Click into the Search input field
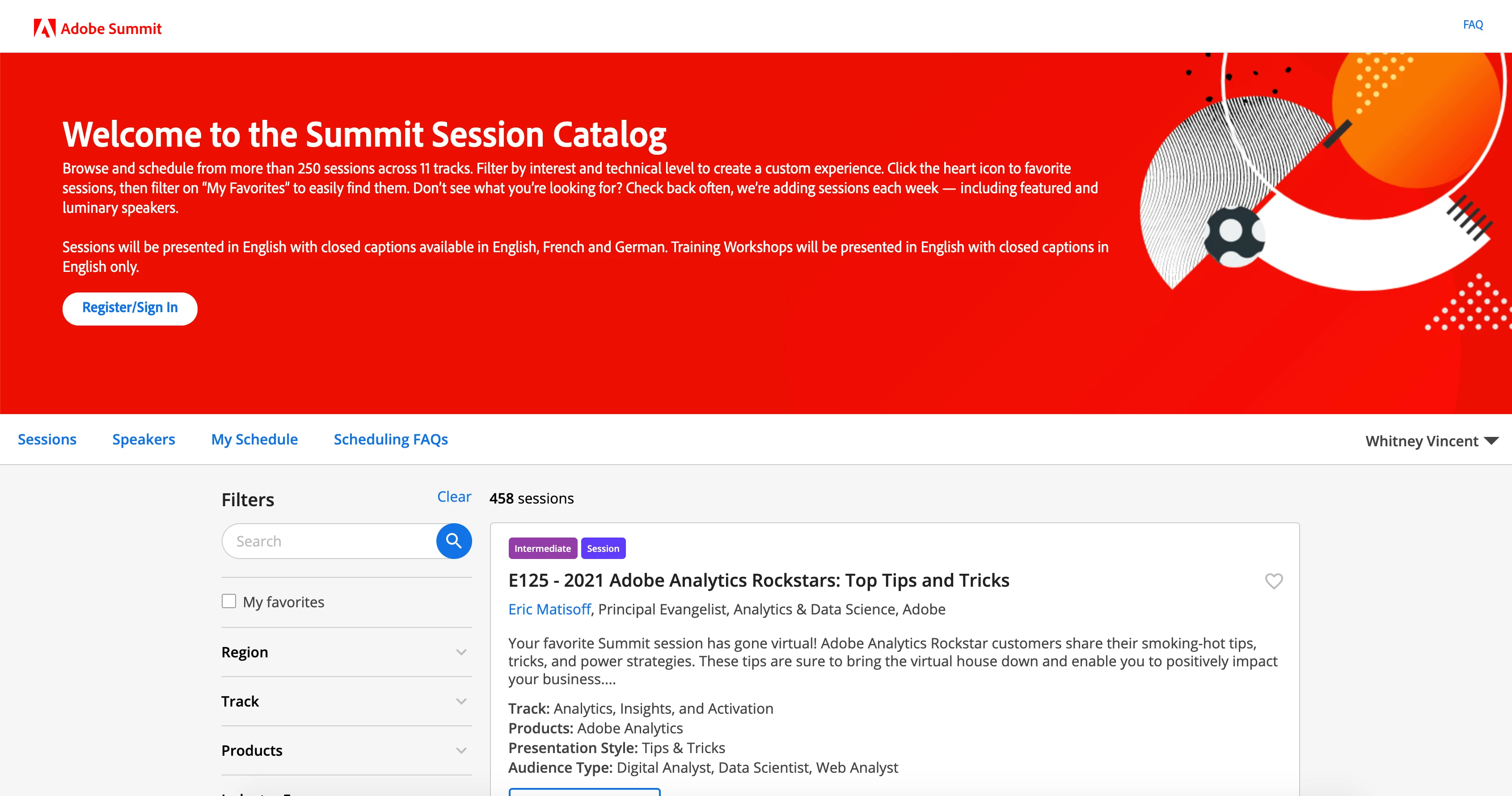The height and width of the screenshot is (796, 1512). (x=329, y=541)
